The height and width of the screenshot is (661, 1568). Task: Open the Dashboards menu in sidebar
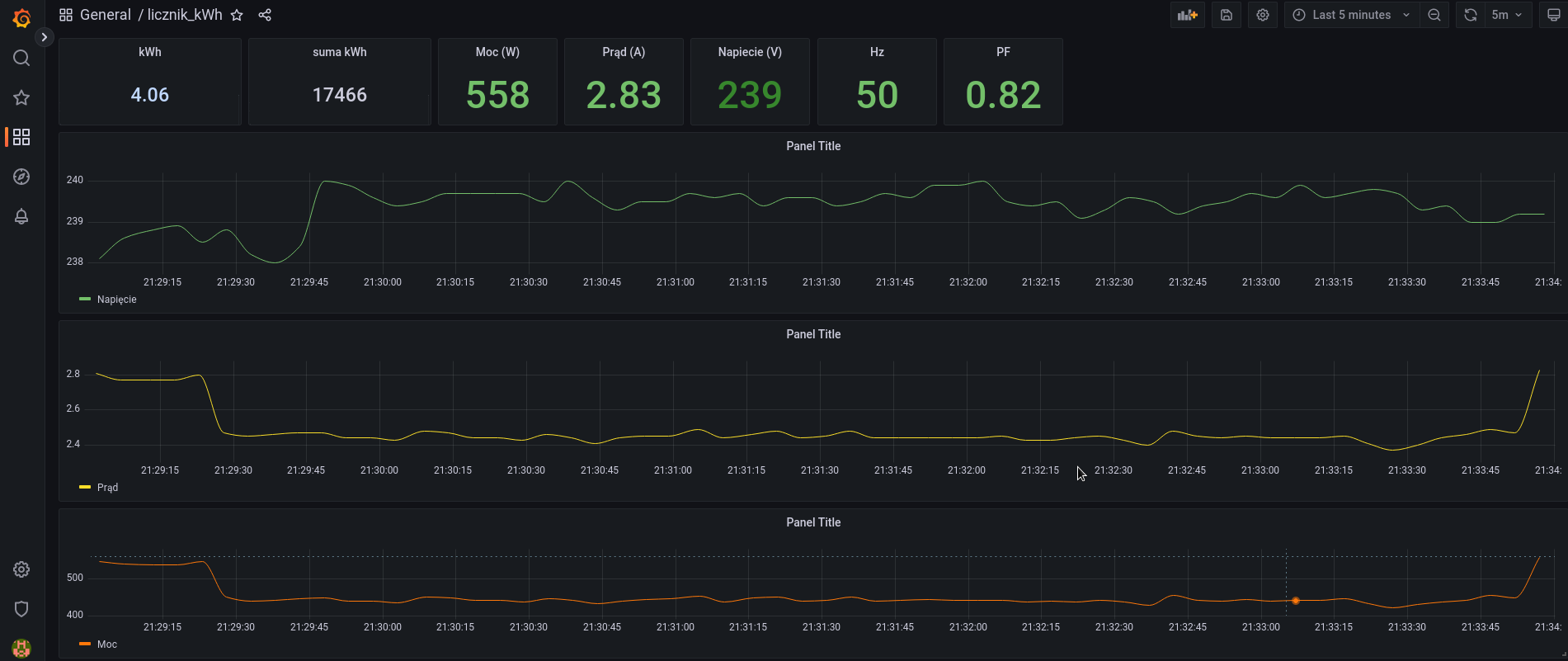pos(21,137)
